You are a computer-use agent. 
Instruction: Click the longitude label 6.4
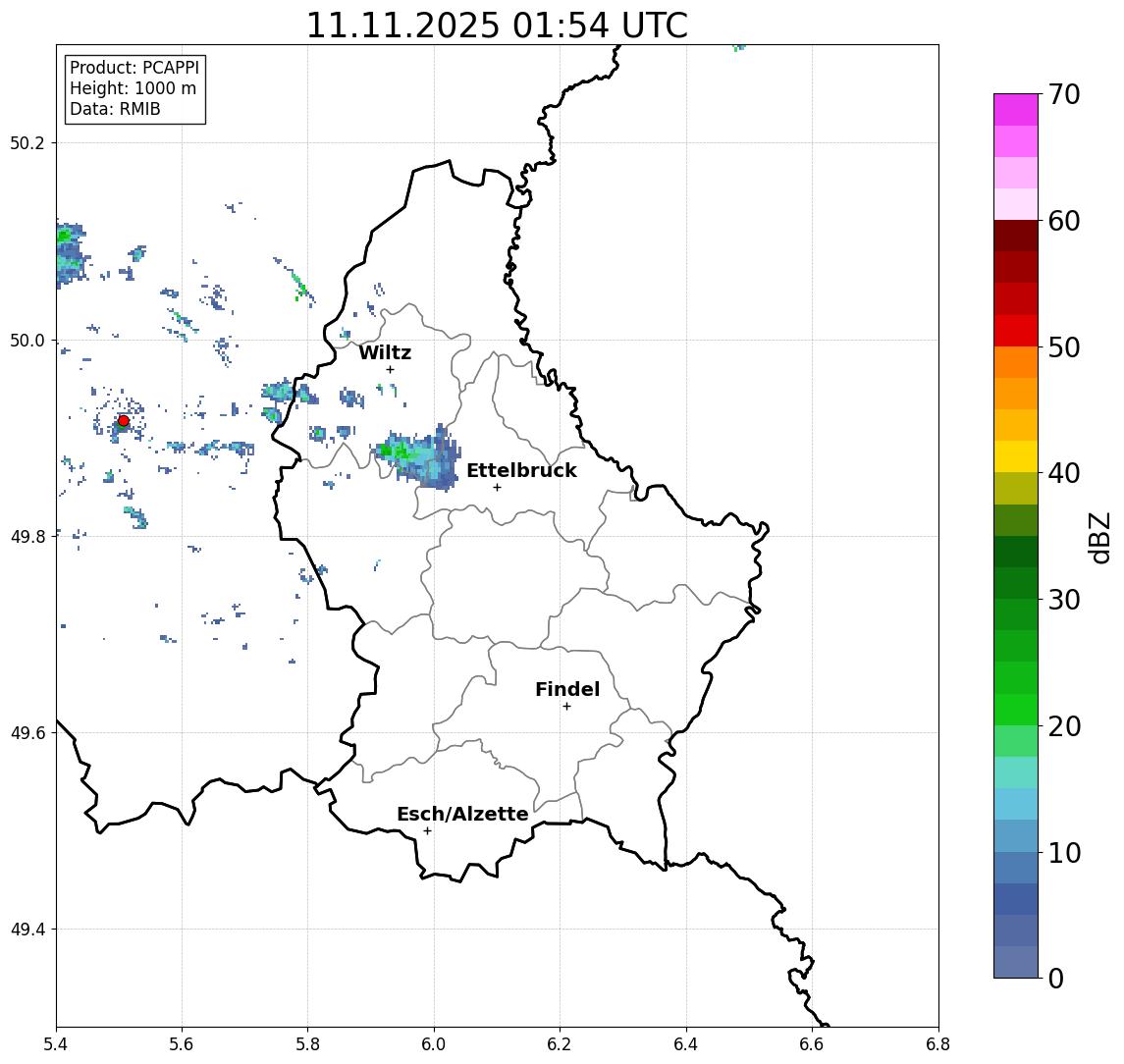[x=686, y=1044]
